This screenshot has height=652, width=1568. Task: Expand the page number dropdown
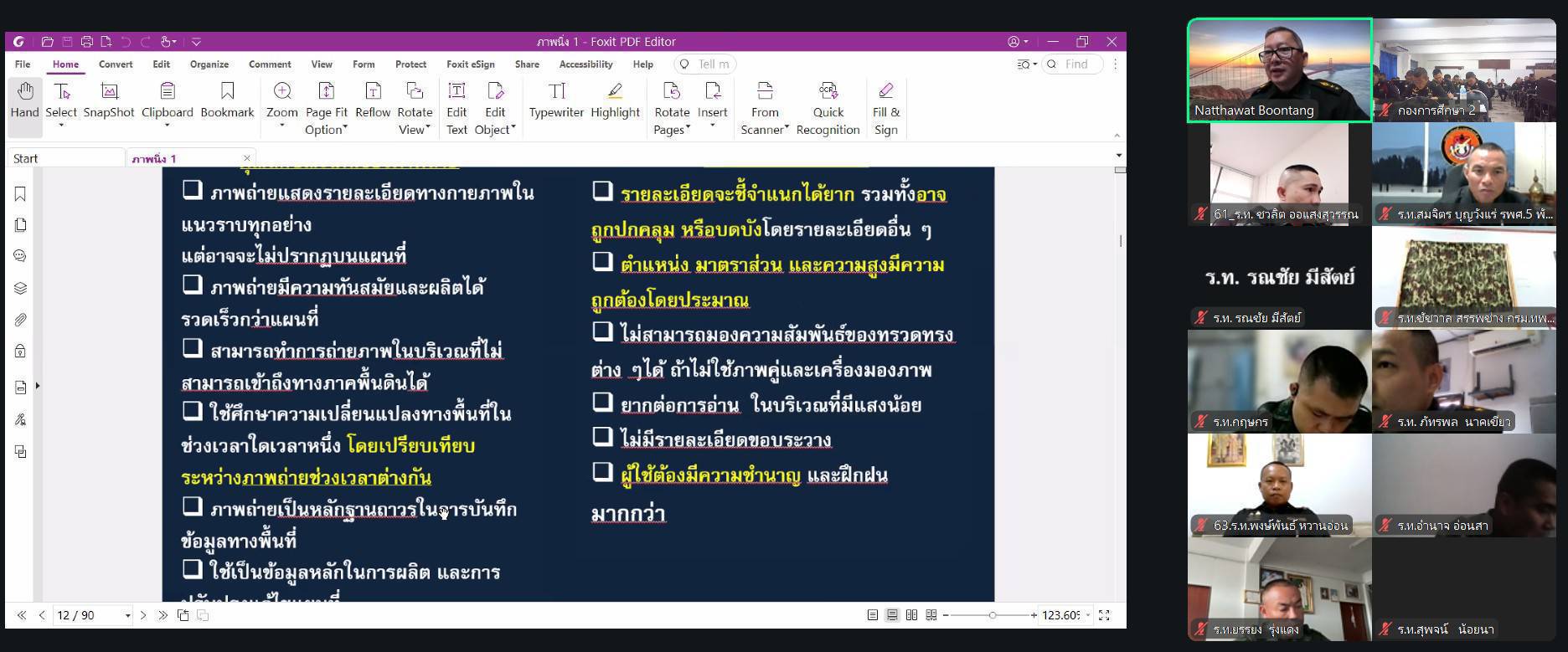127,616
